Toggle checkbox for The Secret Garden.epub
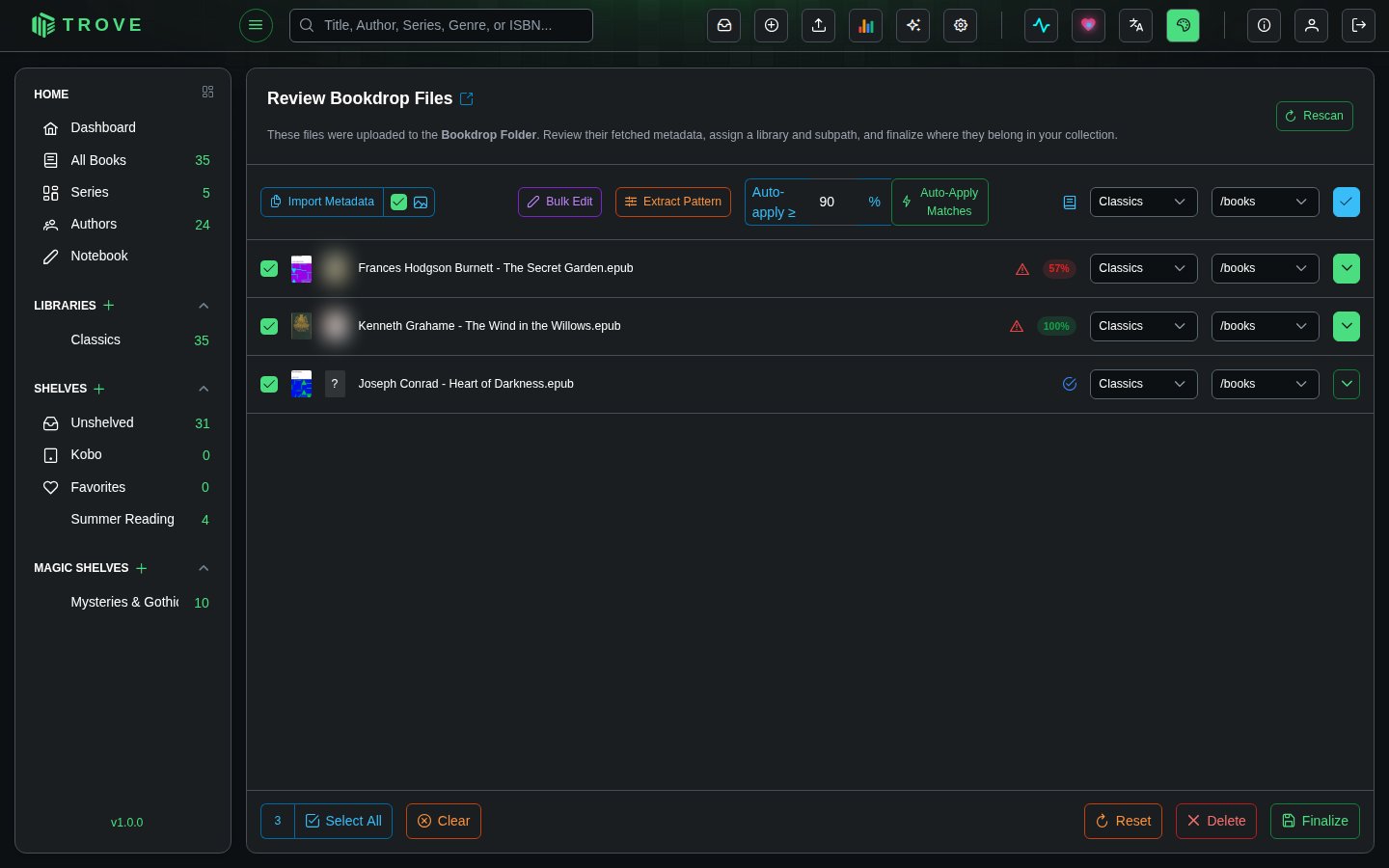This screenshot has width=1389, height=868. click(269, 269)
